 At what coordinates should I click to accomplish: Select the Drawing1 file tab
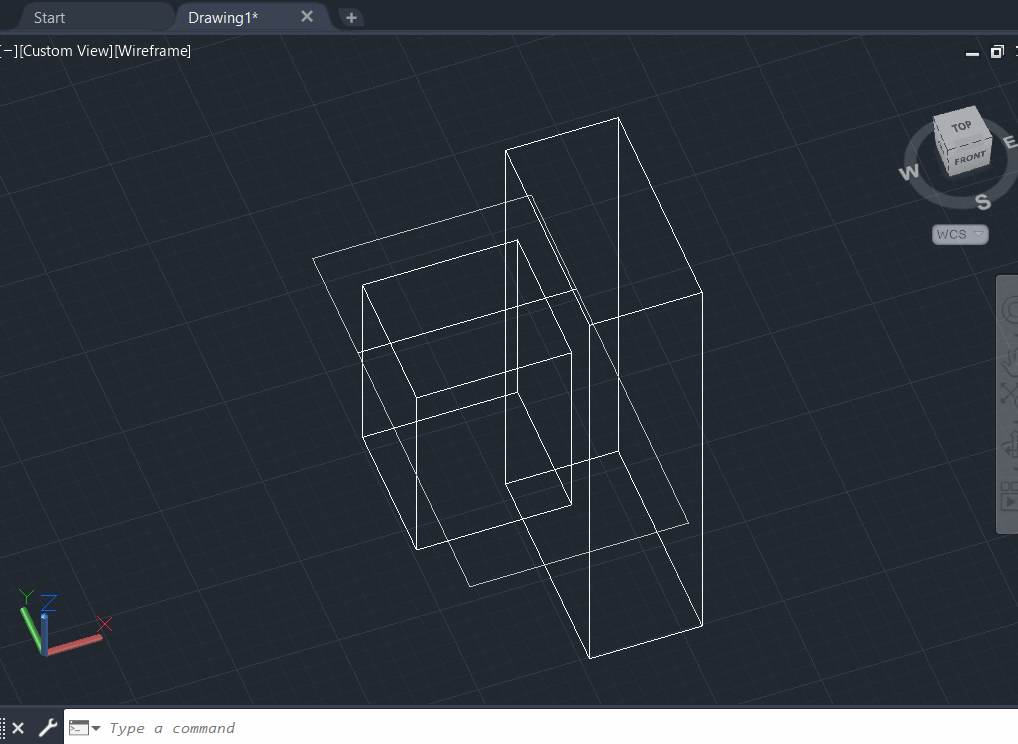[222, 16]
